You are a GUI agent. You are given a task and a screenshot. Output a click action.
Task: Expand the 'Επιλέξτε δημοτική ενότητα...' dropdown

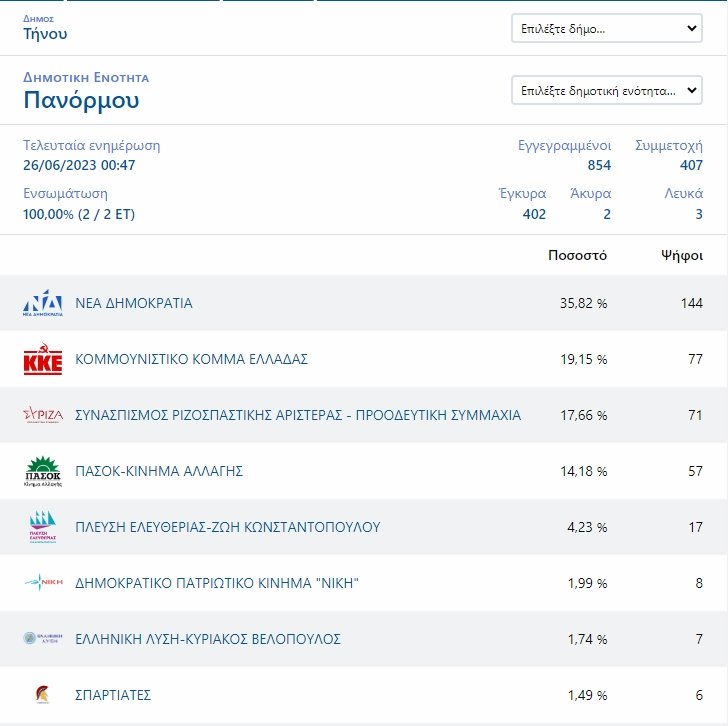pos(607,91)
